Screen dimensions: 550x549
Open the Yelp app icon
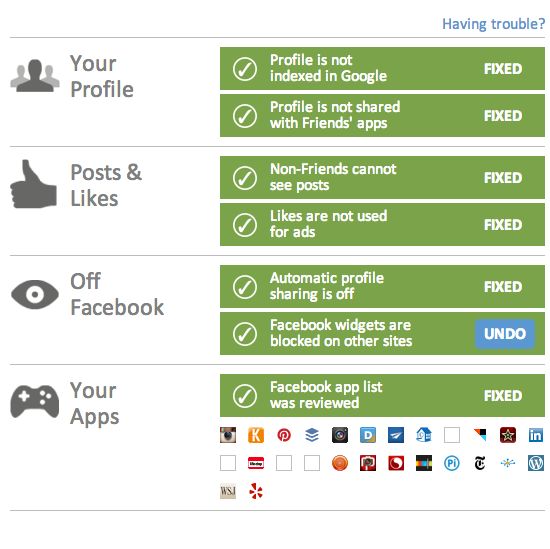pyautogui.click(x=256, y=491)
